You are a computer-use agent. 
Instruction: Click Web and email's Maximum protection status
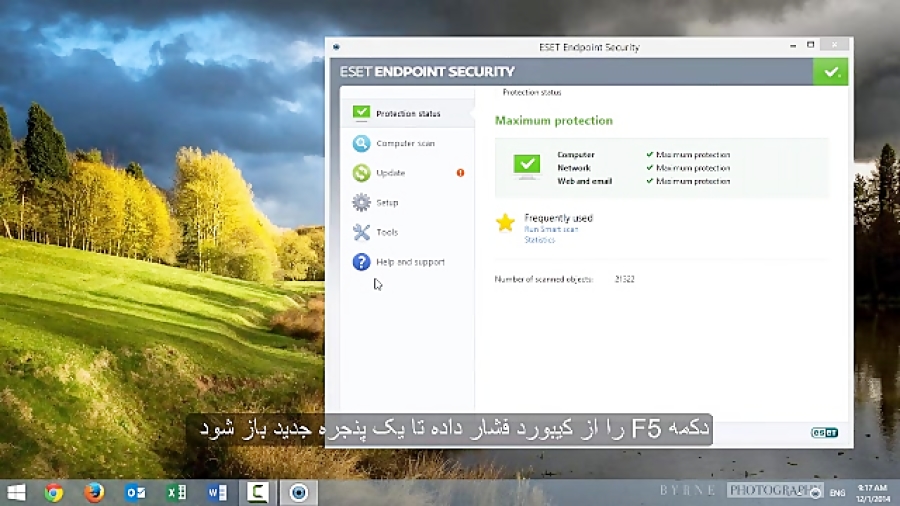(693, 181)
